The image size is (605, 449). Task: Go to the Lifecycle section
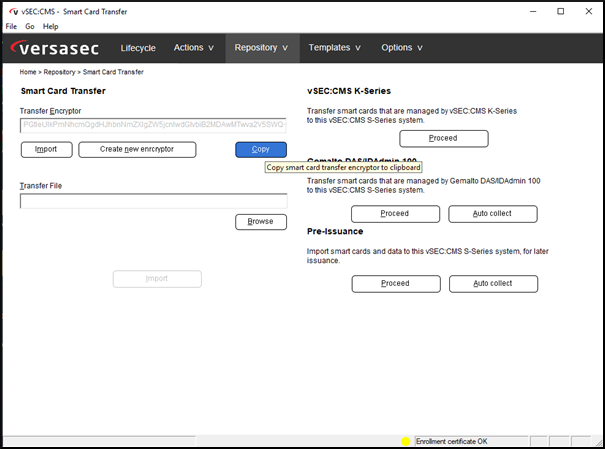pos(138,48)
